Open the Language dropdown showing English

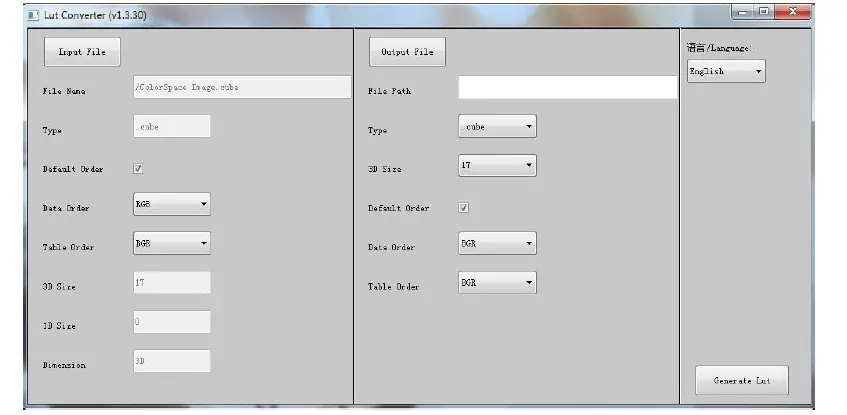(726, 71)
